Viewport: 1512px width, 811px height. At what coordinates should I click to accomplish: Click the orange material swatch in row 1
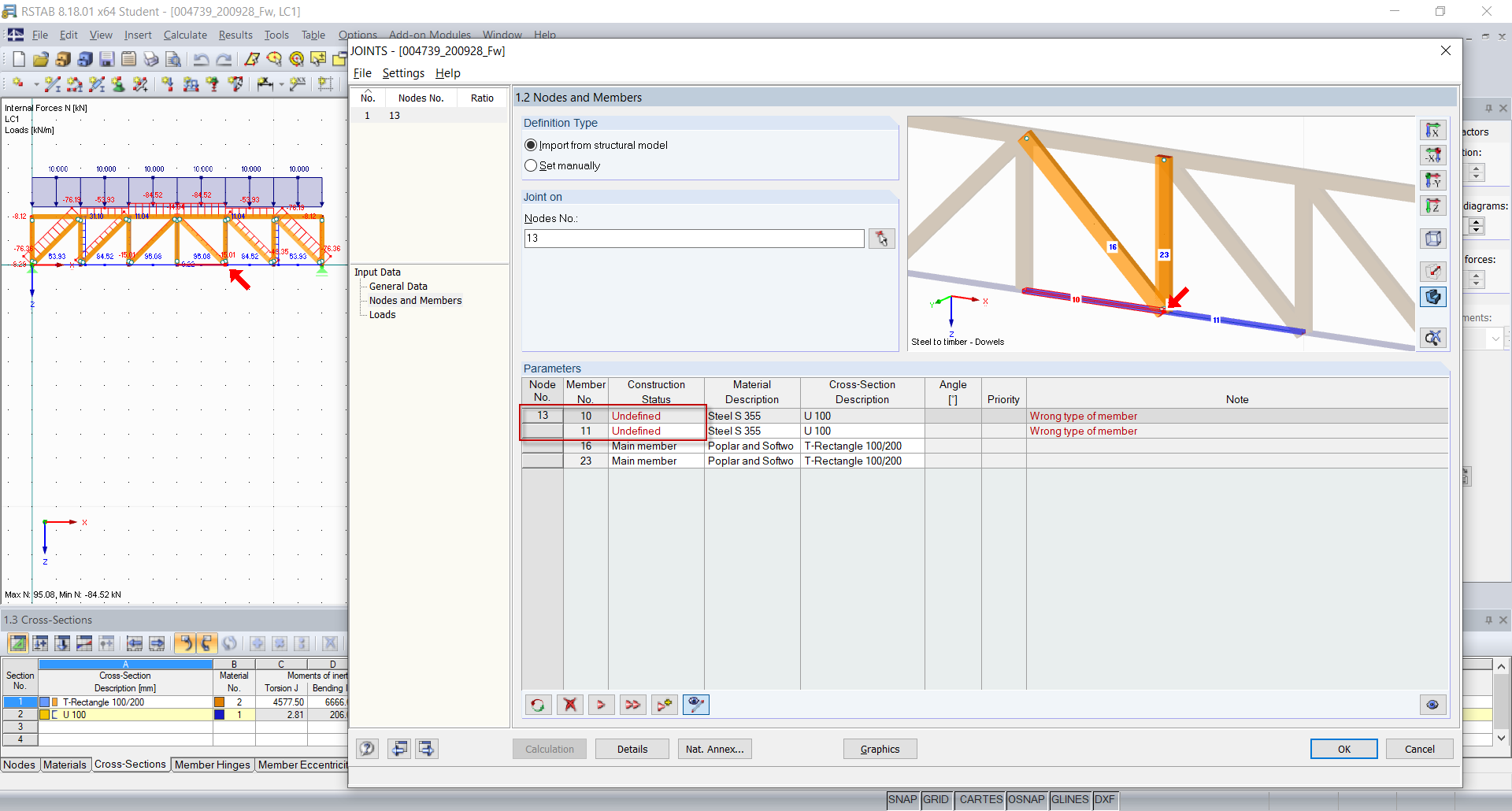pyautogui.click(x=220, y=702)
